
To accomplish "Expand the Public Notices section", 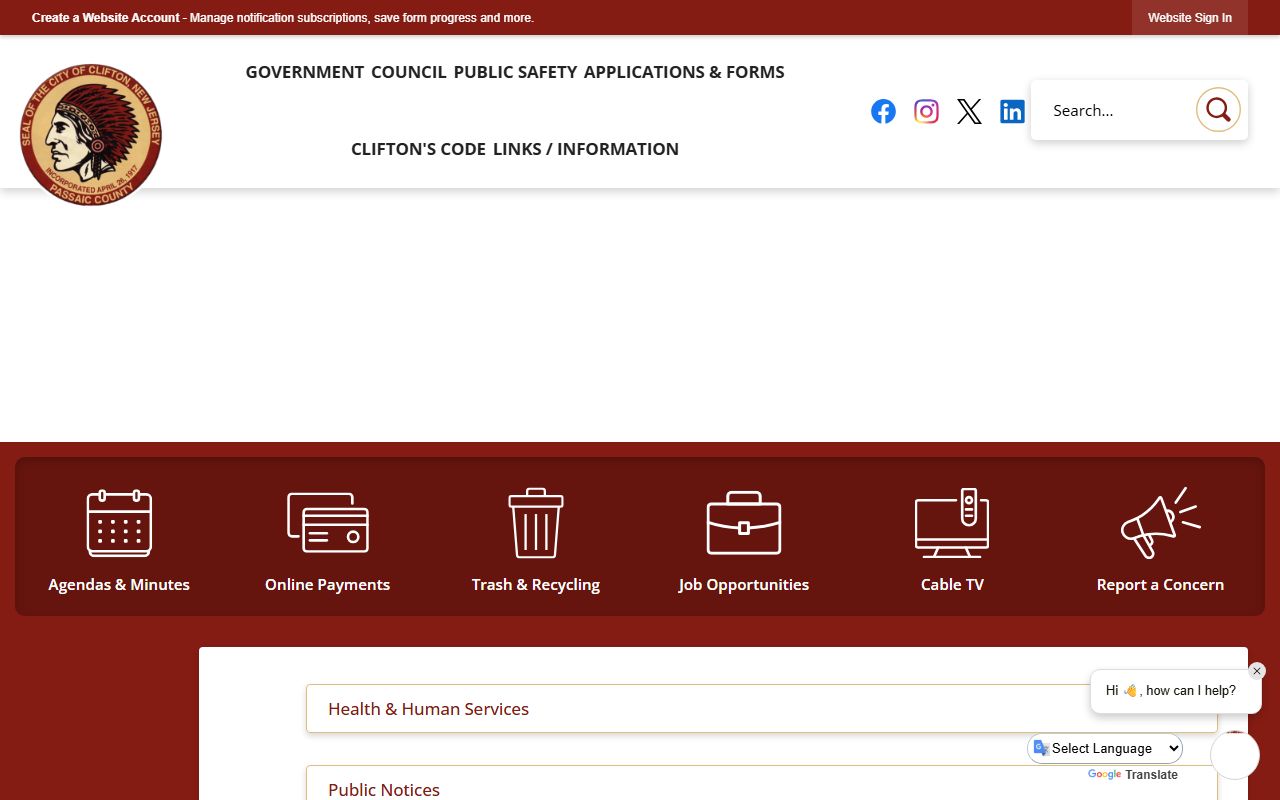I will [384, 789].
